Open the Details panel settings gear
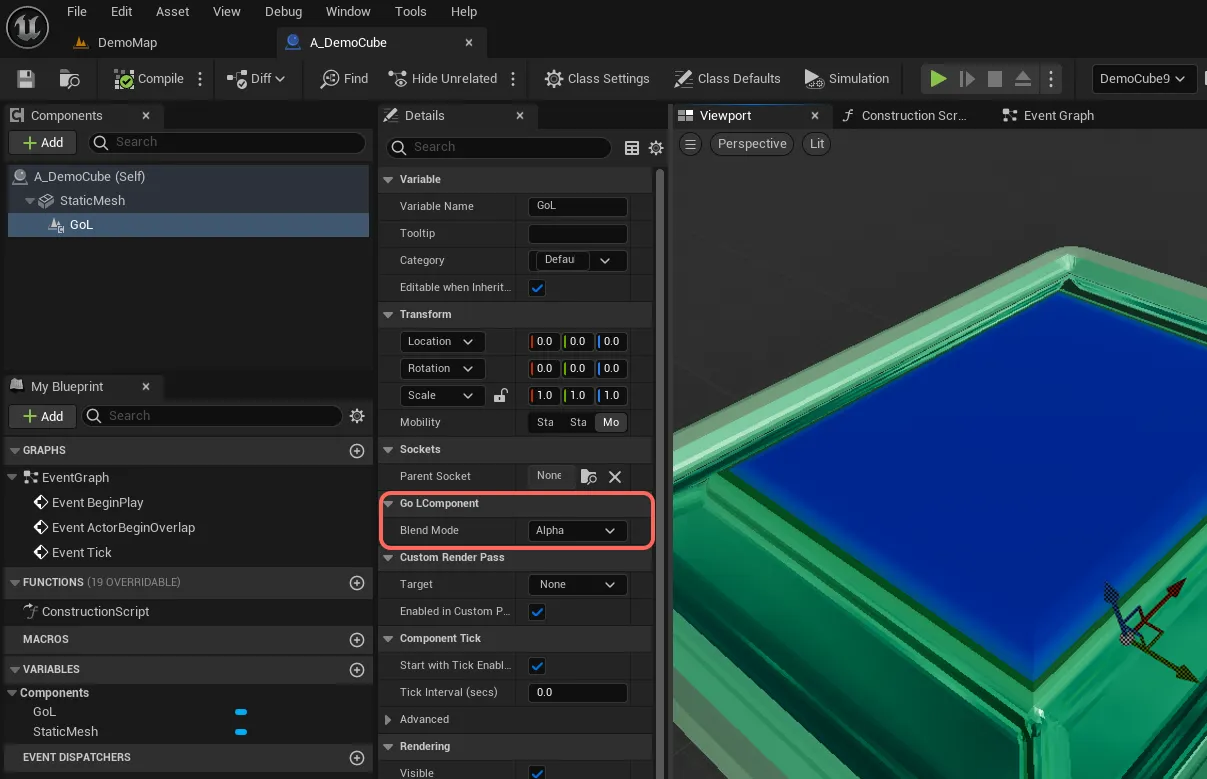 (x=656, y=148)
